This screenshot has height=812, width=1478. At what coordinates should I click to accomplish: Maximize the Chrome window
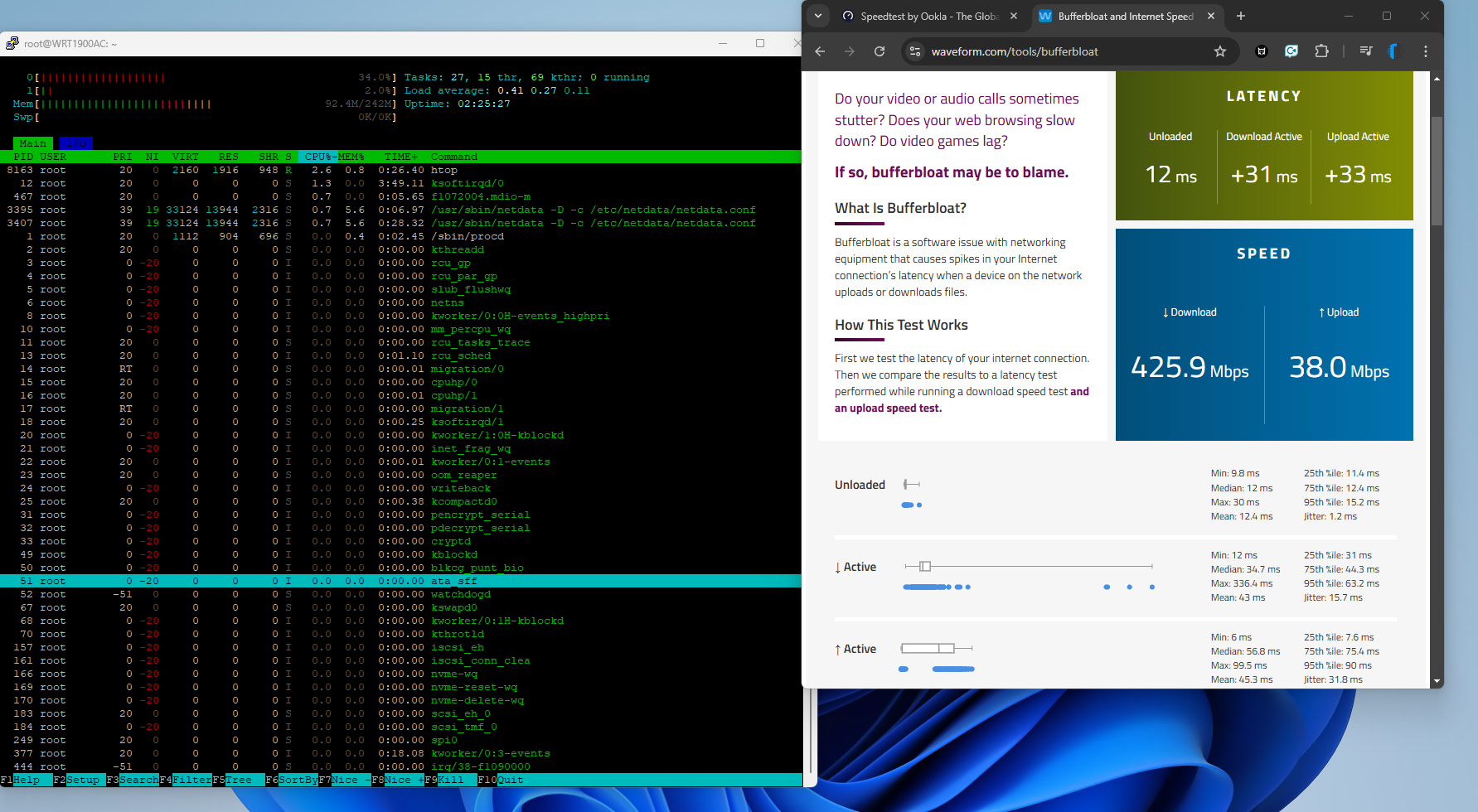pyautogui.click(x=1387, y=16)
